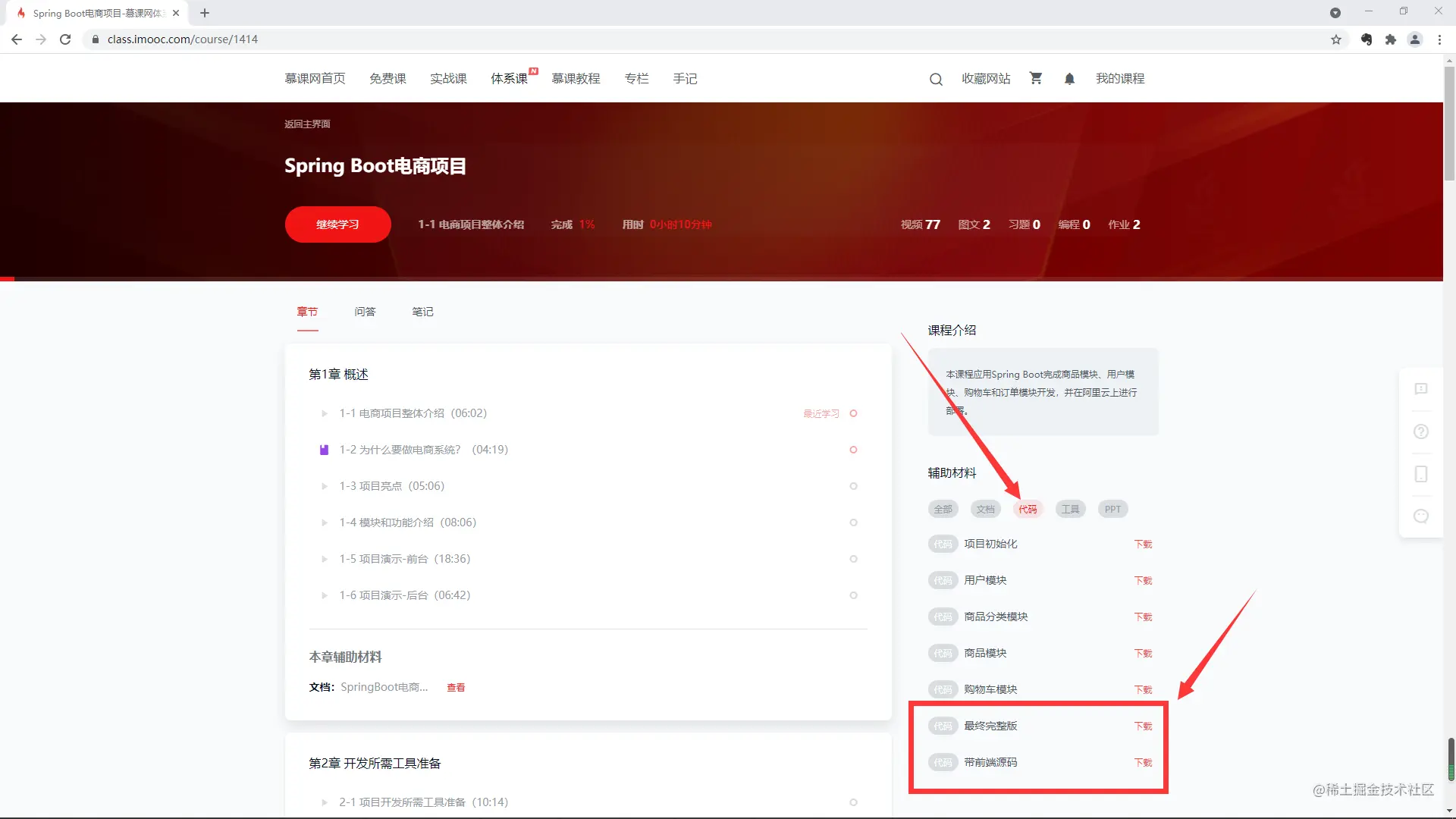1456x819 pixels.
Task: Open the browser extensions puzzle icon
Action: point(1391,39)
